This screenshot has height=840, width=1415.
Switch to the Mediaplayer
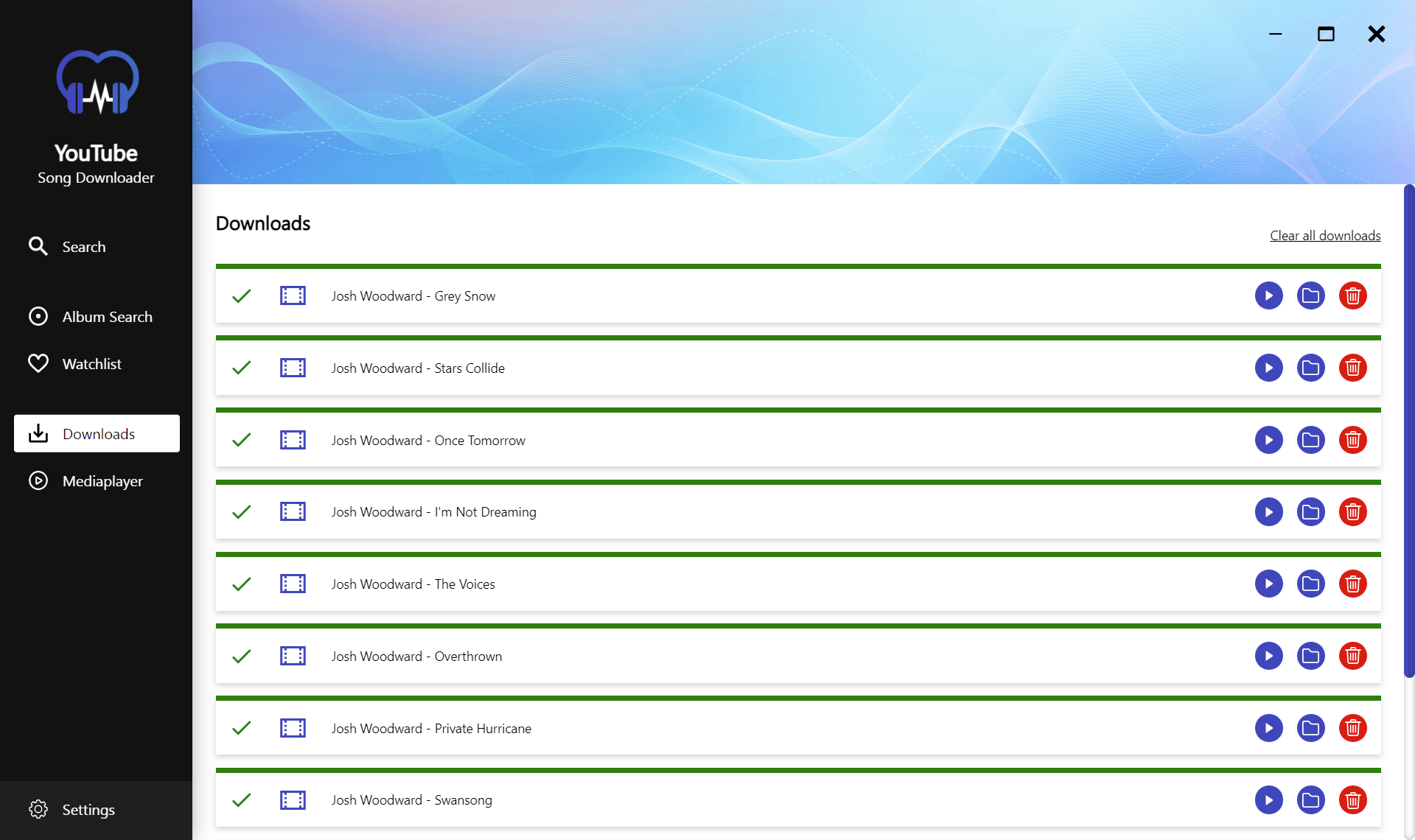[97, 481]
